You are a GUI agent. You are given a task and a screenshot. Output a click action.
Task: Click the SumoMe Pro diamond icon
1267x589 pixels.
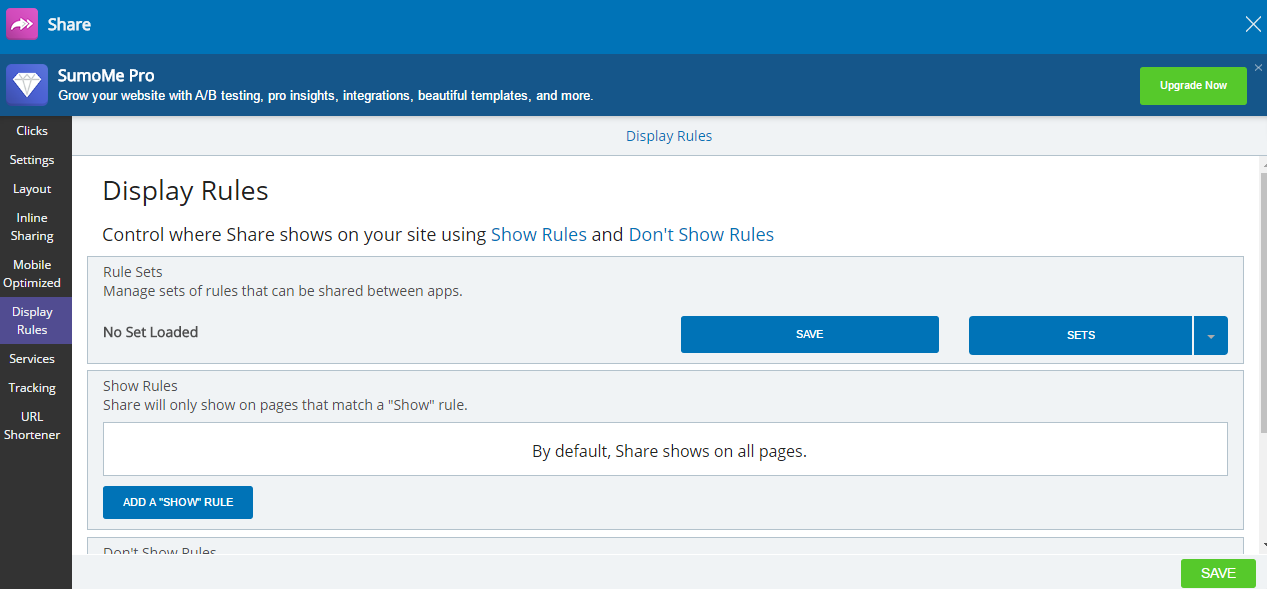click(27, 85)
